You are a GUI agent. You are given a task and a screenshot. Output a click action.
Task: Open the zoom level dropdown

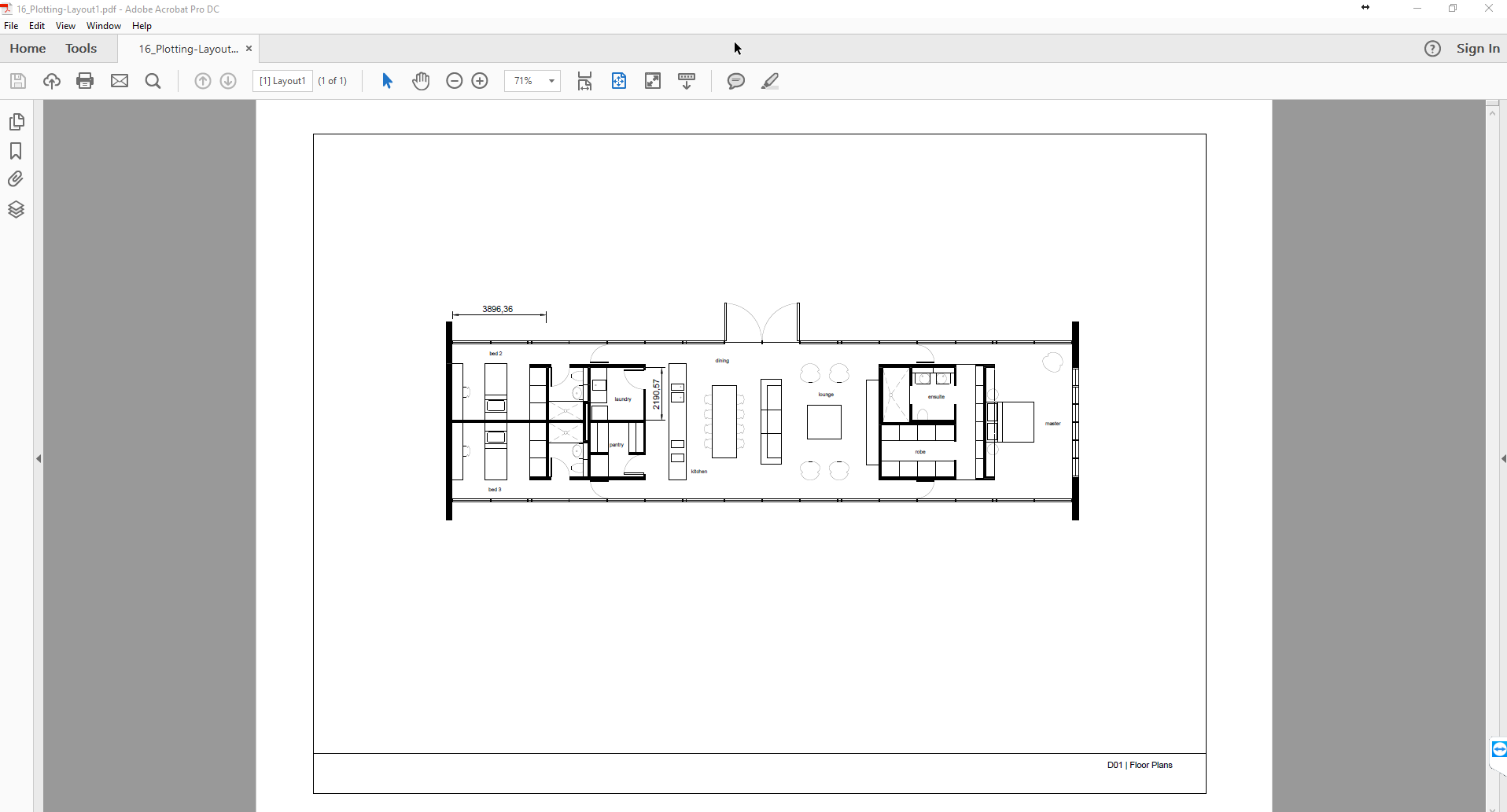(551, 81)
